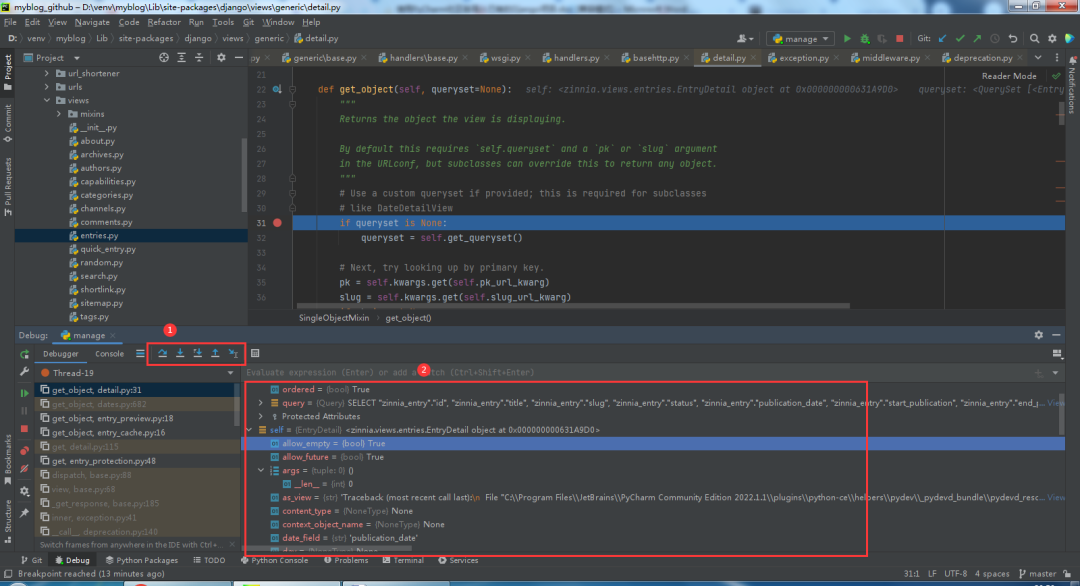Stop debugging with red square in Debug panel
Image resolution: width=1080 pixels, height=586 pixels.
coord(25,428)
